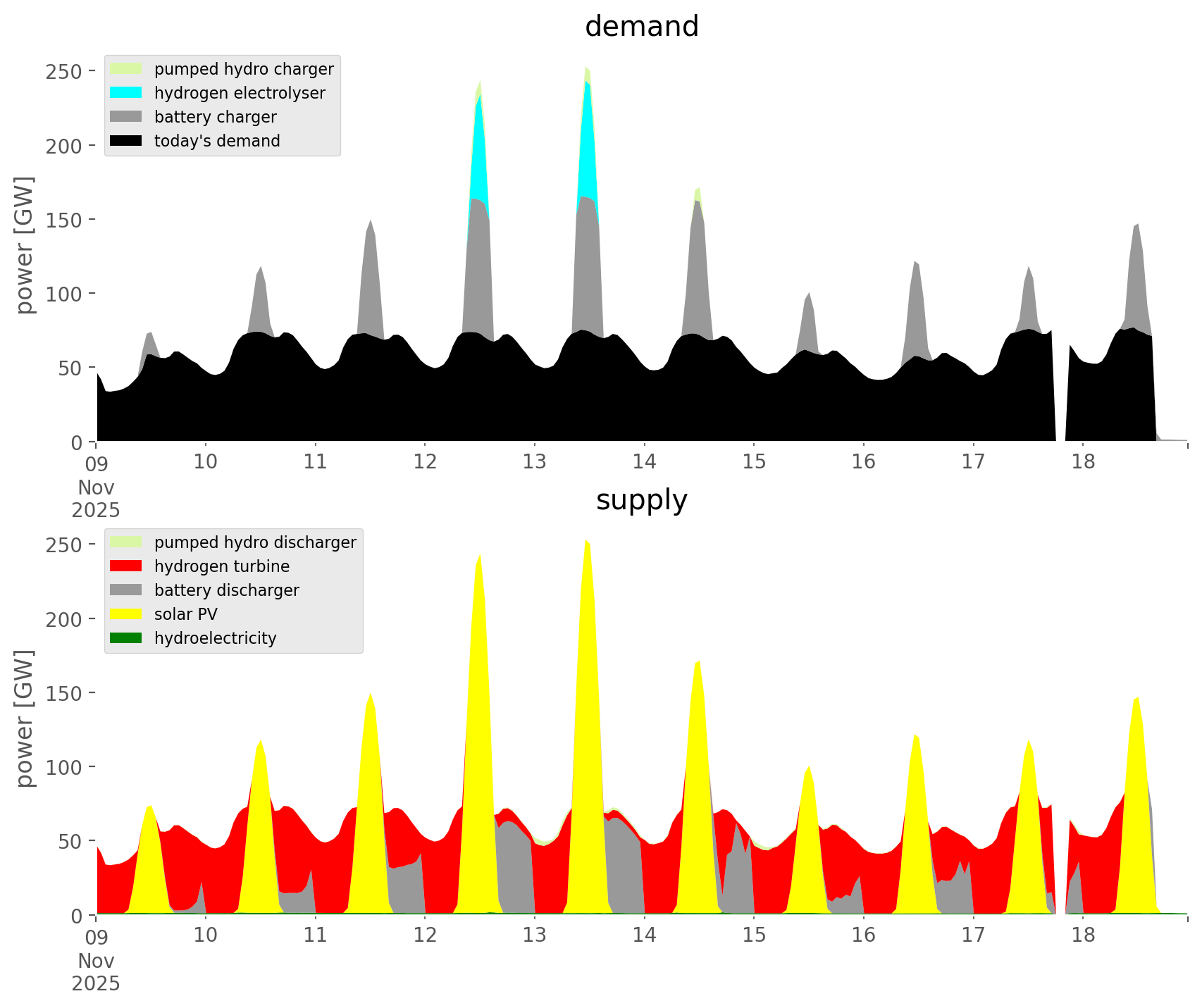1202x1008 pixels.
Task: Click the cyan hydrogen electrolyser legend swatch
Action: pyautogui.click(x=126, y=93)
